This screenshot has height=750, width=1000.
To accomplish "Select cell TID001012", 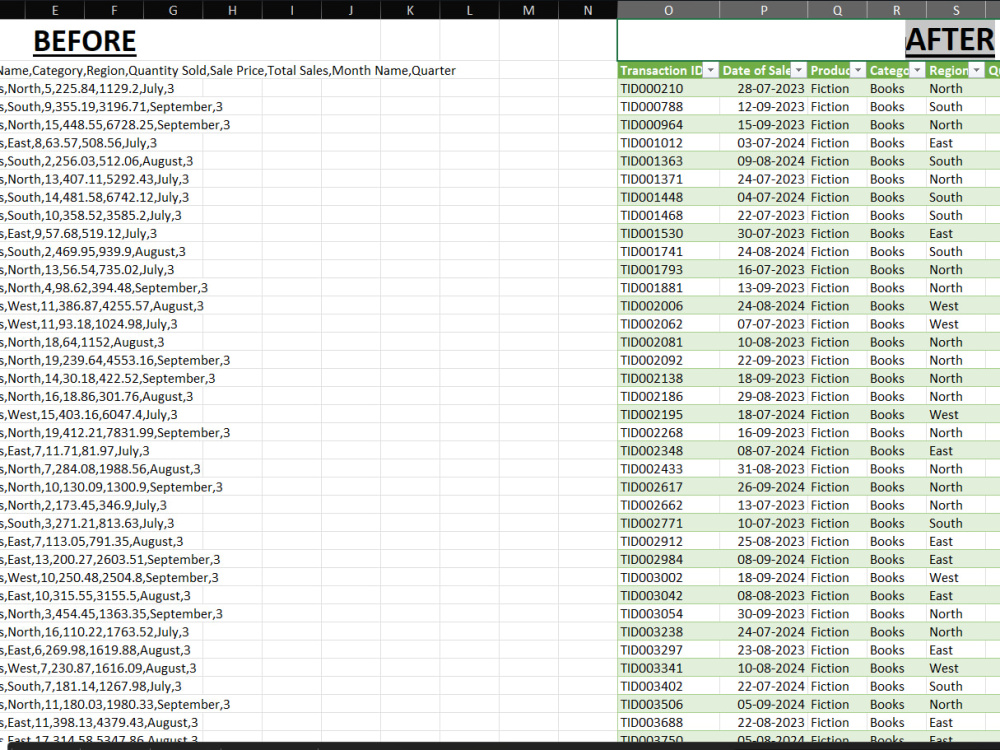I will [x=668, y=143].
